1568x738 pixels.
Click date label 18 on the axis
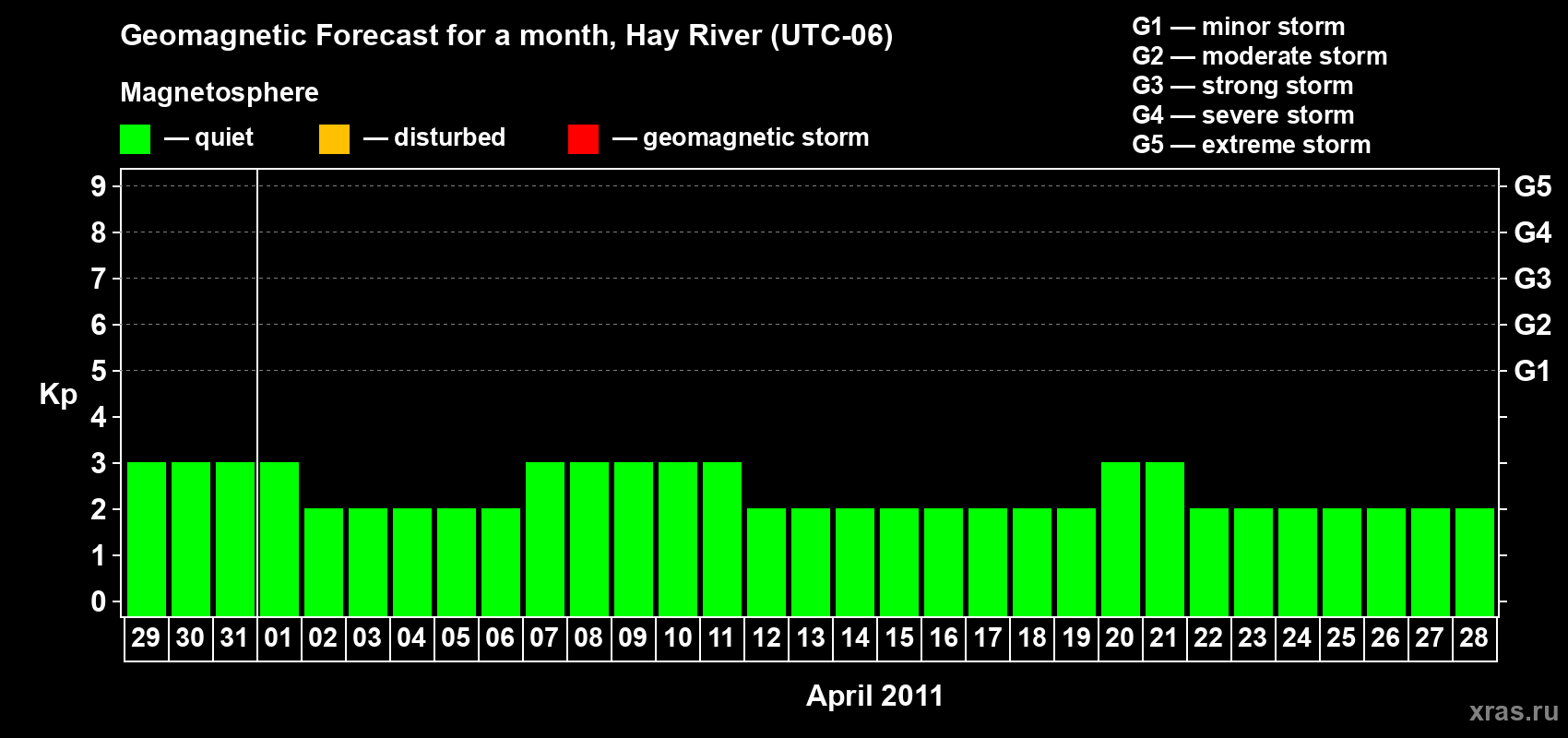click(1031, 638)
